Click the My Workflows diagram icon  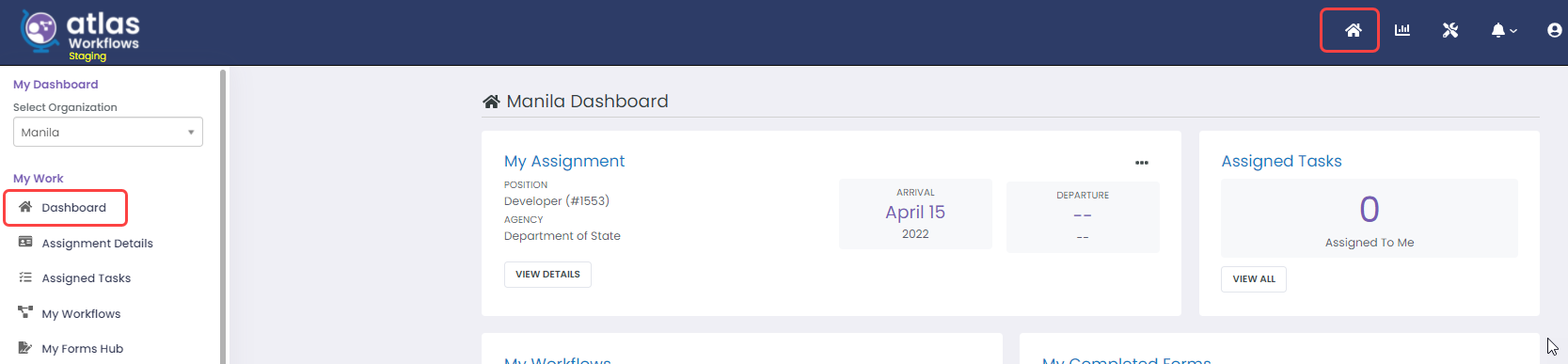25,312
